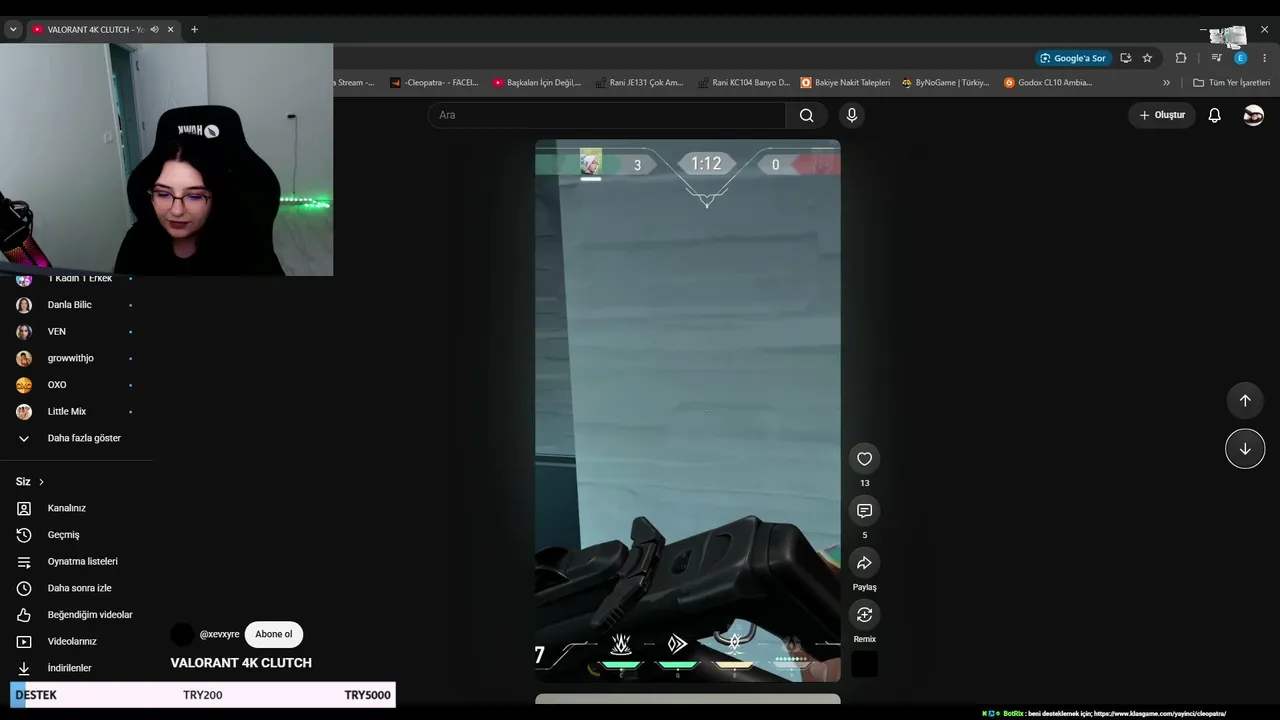Click the DESTEK donation progress bar
1280x720 pixels.
click(203, 695)
